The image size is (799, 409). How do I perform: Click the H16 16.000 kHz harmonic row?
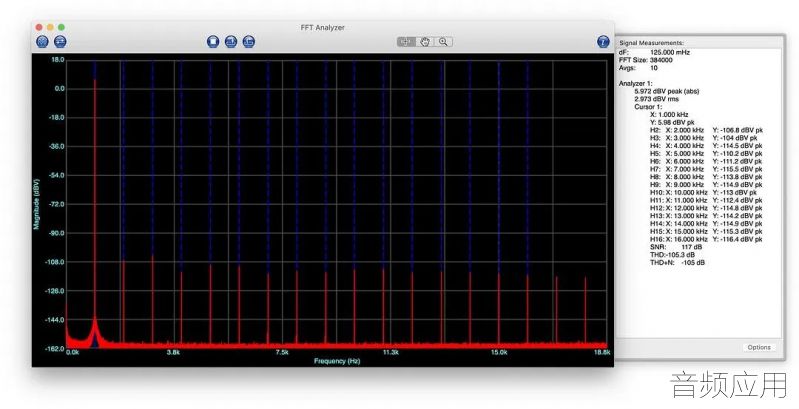point(706,239)
